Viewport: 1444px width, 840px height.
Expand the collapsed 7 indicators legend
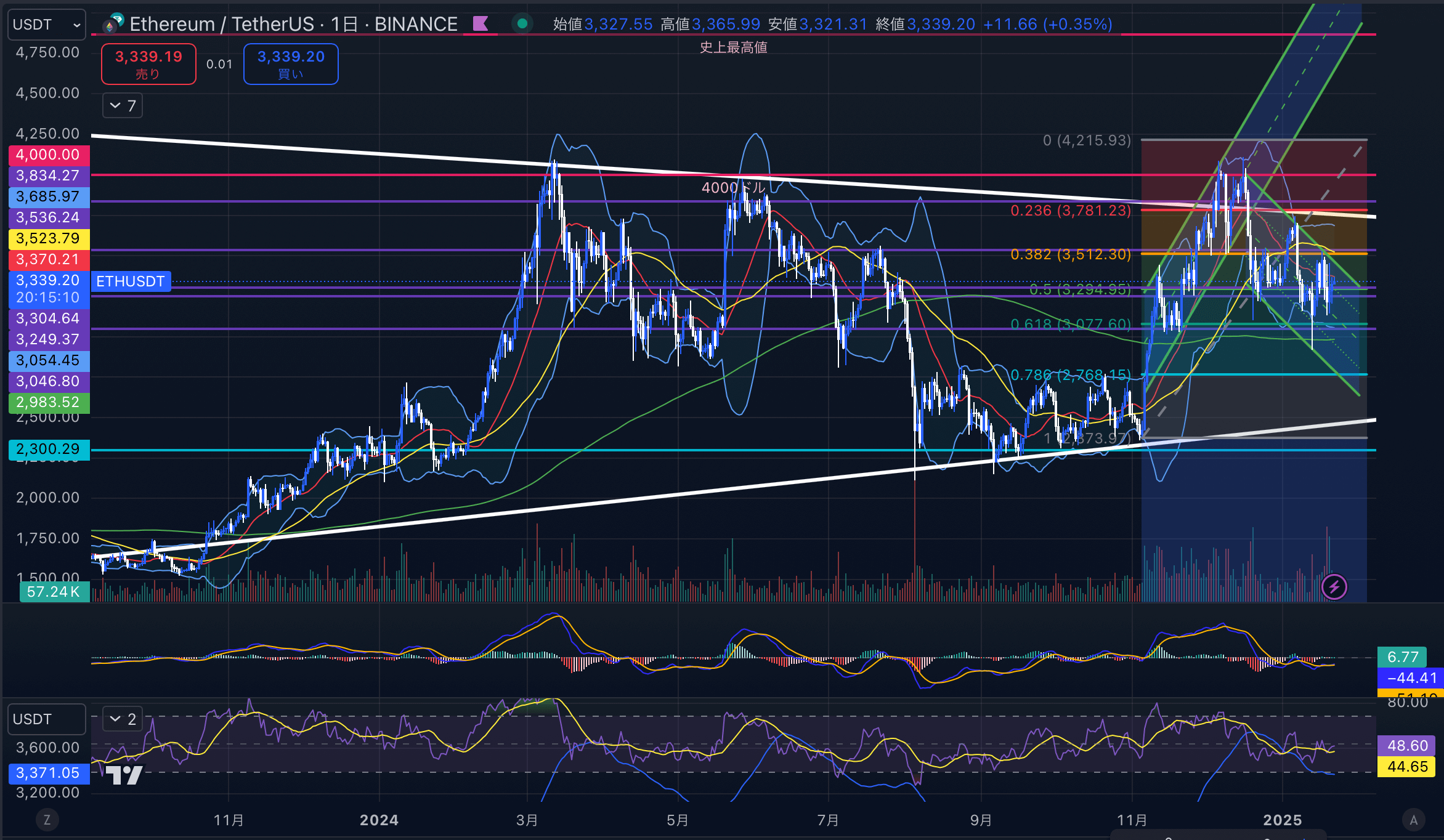pyautogui.click(x=123, y=106)
